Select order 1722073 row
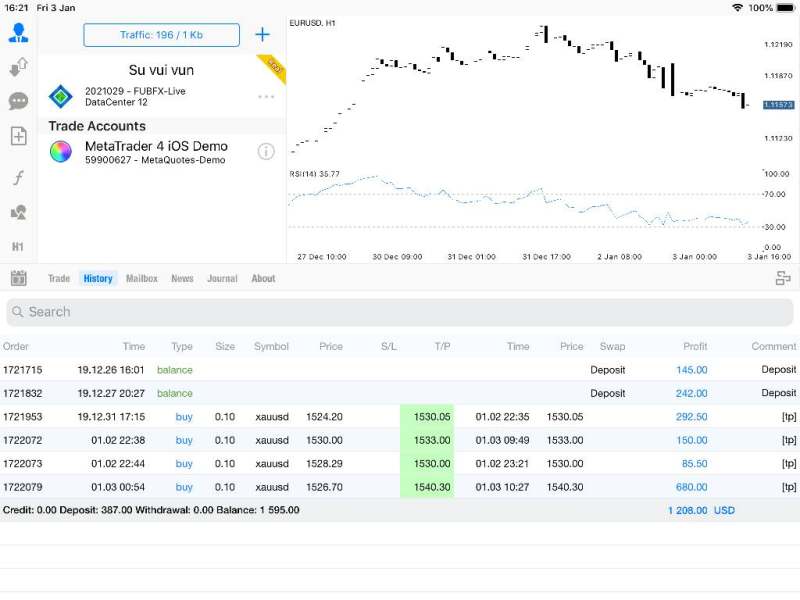Screen dimensions: 800x600 point(400,464)
